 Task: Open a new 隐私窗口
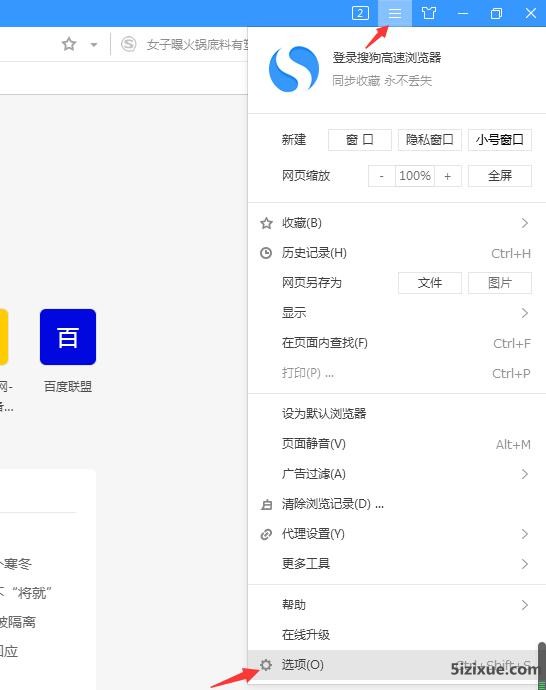(x=429, y=140)
